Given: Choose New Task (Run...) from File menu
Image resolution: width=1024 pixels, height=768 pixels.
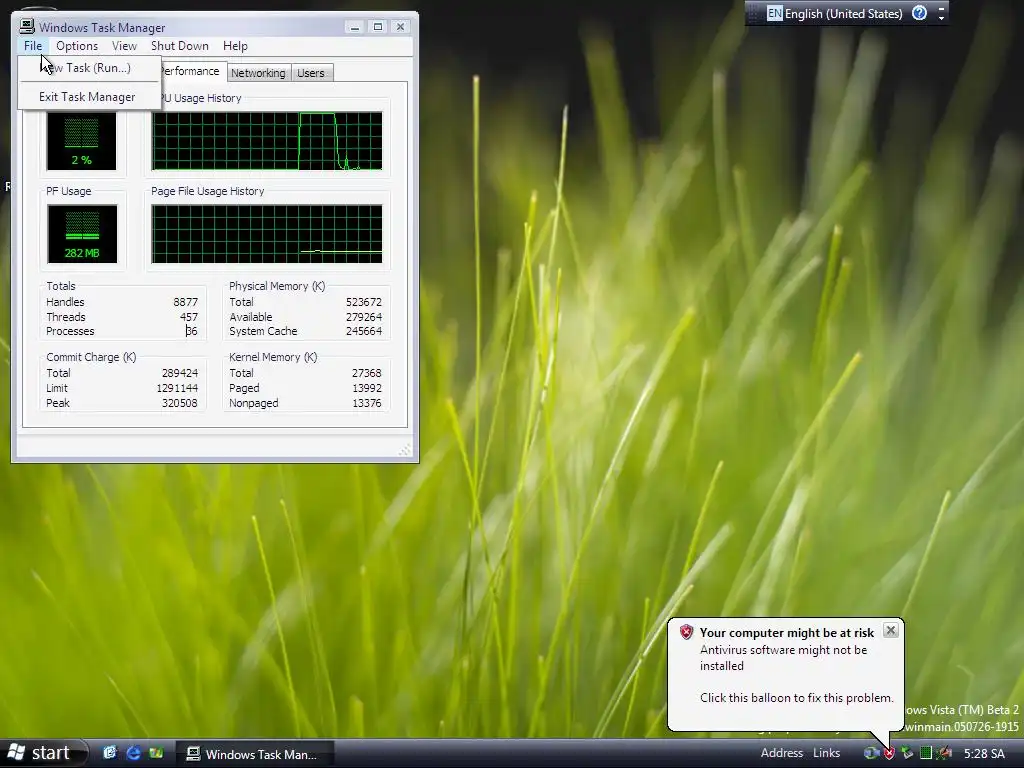Looking at the screenshot, I should click(89, 68).
